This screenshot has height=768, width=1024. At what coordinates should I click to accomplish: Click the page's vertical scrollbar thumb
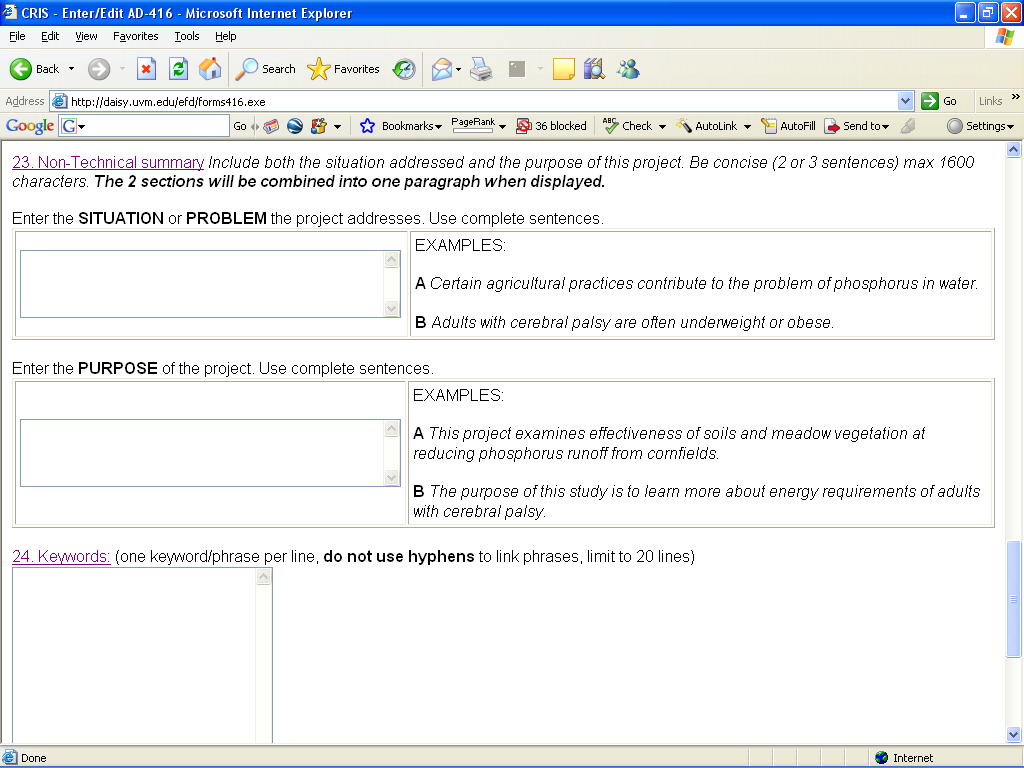1014,598
